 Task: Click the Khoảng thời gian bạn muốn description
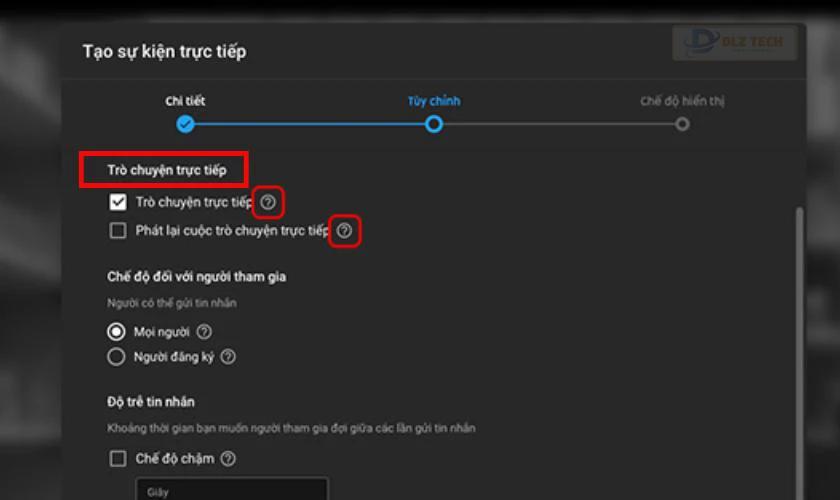pos(291,428)
